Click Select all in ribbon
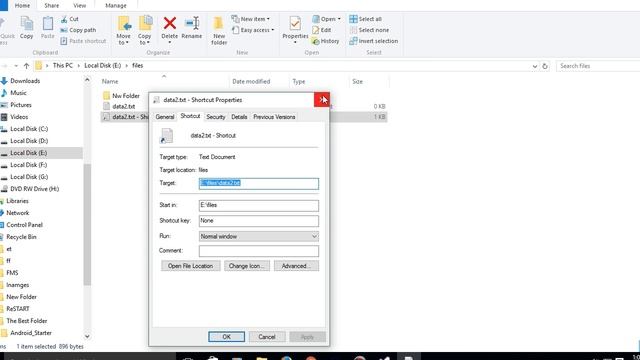 point(365,19)
